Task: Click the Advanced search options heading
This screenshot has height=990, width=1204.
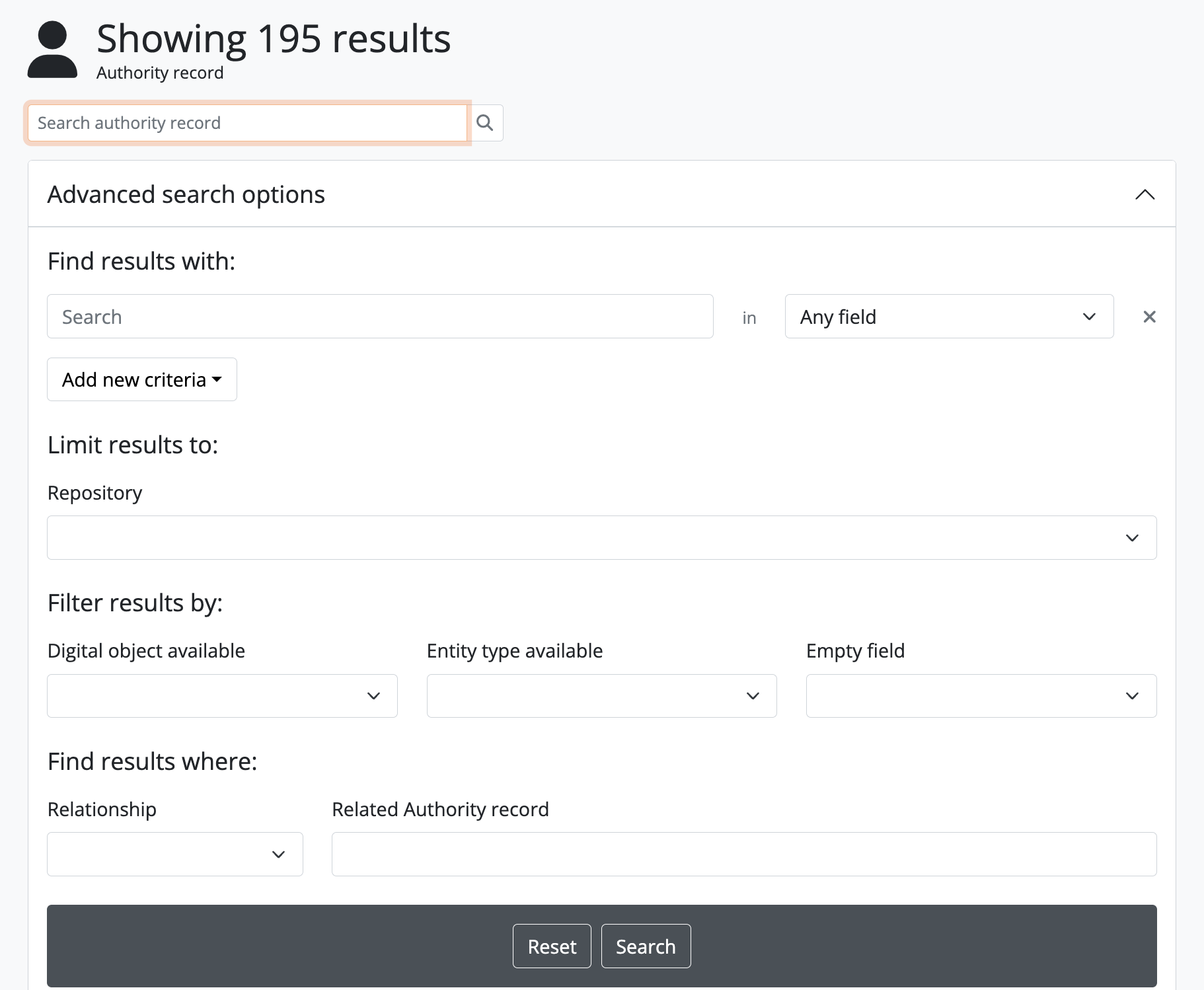Action: click(x=186, y=194)
